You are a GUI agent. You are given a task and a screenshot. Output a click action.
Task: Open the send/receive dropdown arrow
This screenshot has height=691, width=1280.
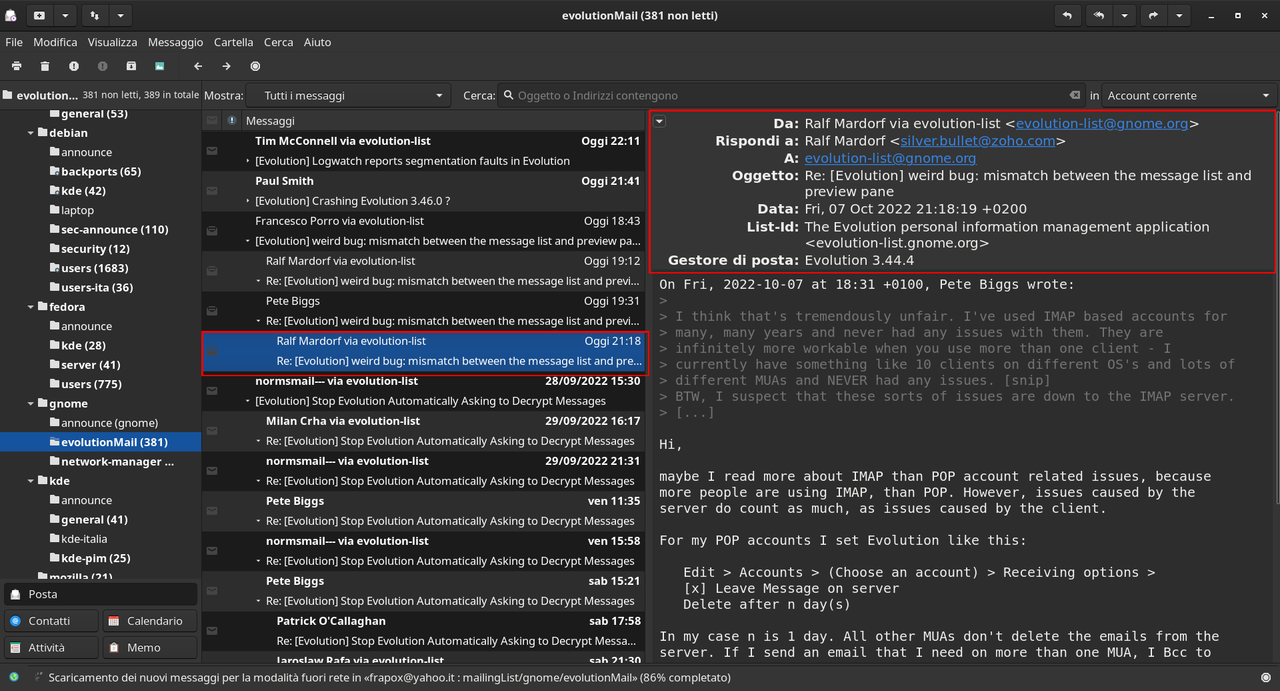(120, 16)
